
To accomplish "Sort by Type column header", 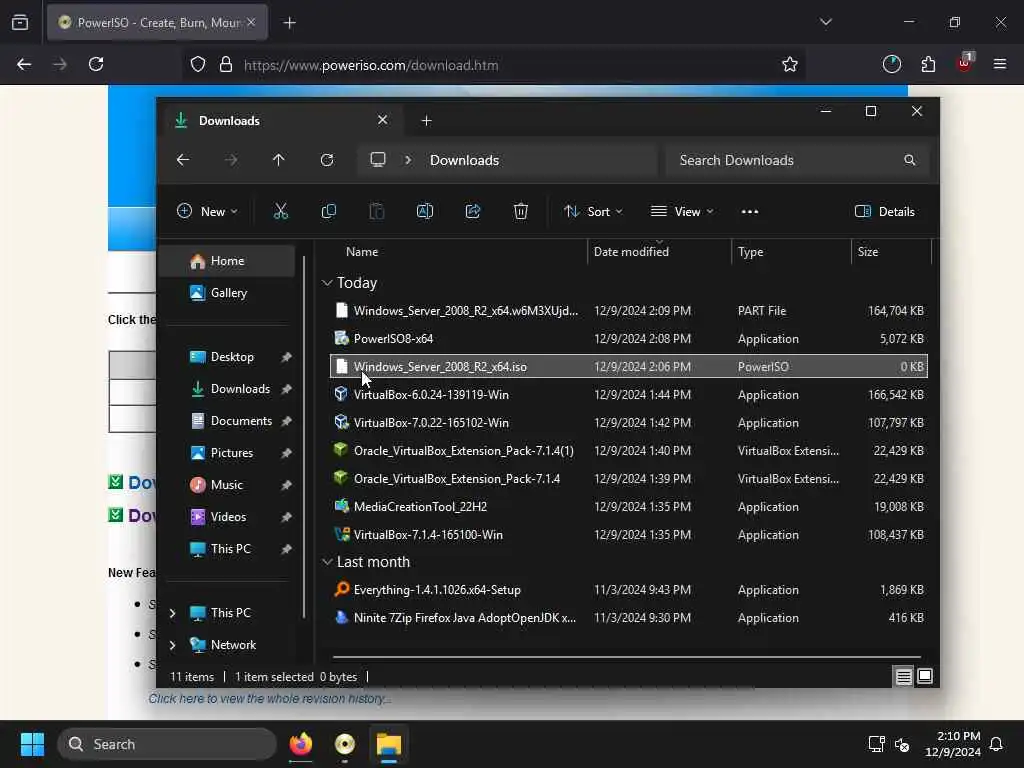I will point(750,251).
